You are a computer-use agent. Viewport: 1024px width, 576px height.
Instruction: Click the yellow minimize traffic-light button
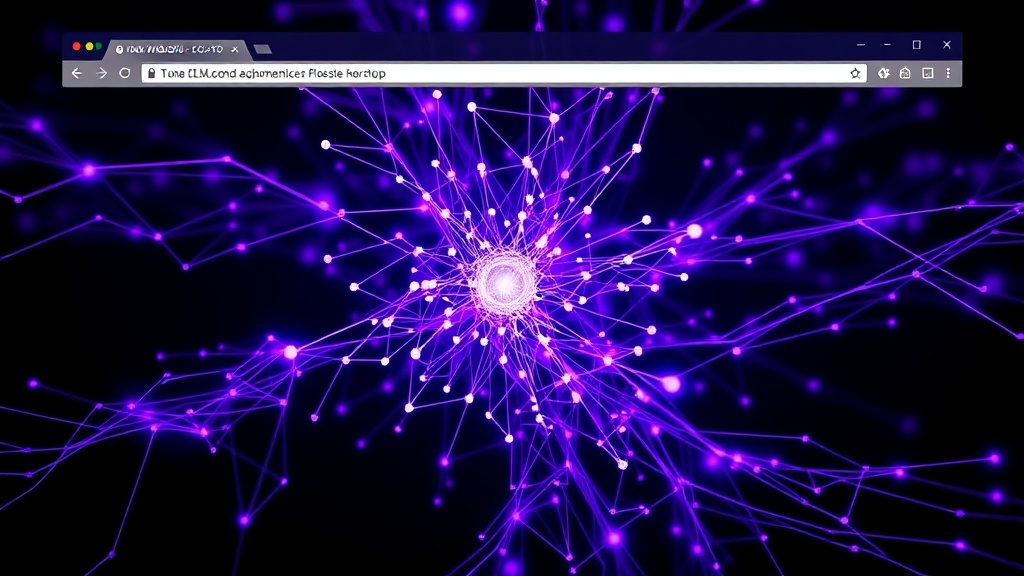(89, 46)
